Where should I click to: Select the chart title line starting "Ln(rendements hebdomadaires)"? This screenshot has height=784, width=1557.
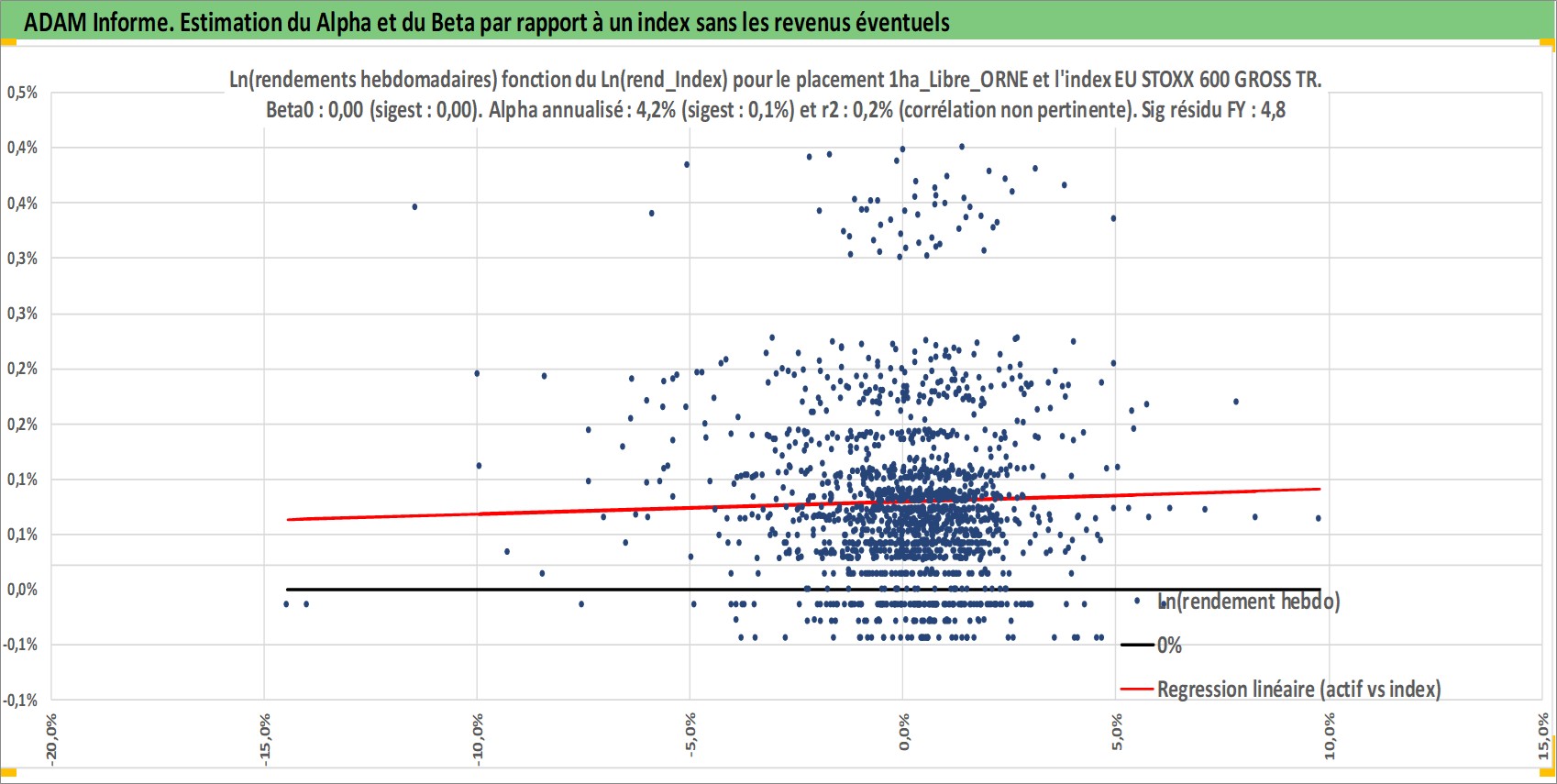(776, 80)
